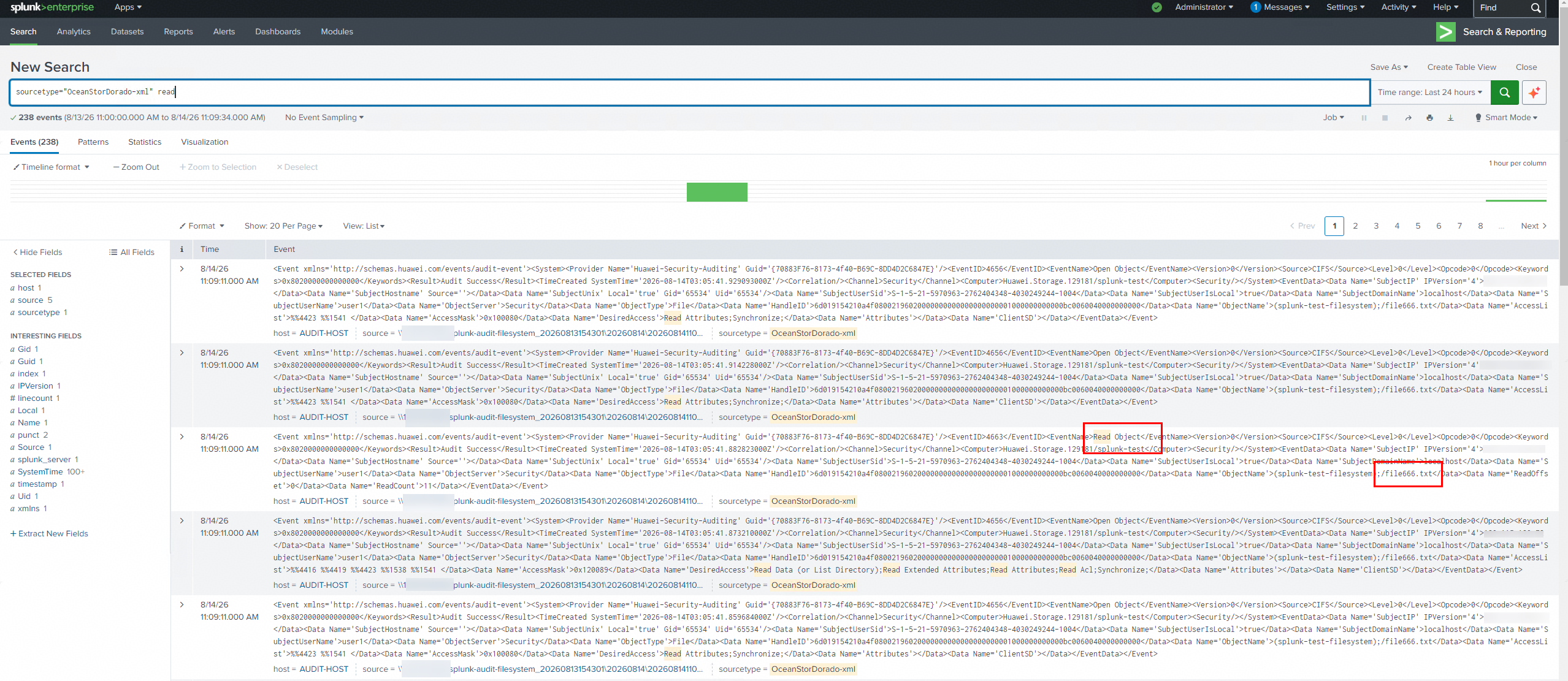
Task: Switch to the Patterns tab
Action: click(93, 142)
